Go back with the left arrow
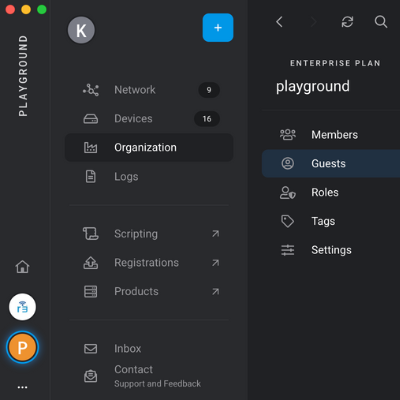This screenshot has height=400, width=400. (279, 22)
